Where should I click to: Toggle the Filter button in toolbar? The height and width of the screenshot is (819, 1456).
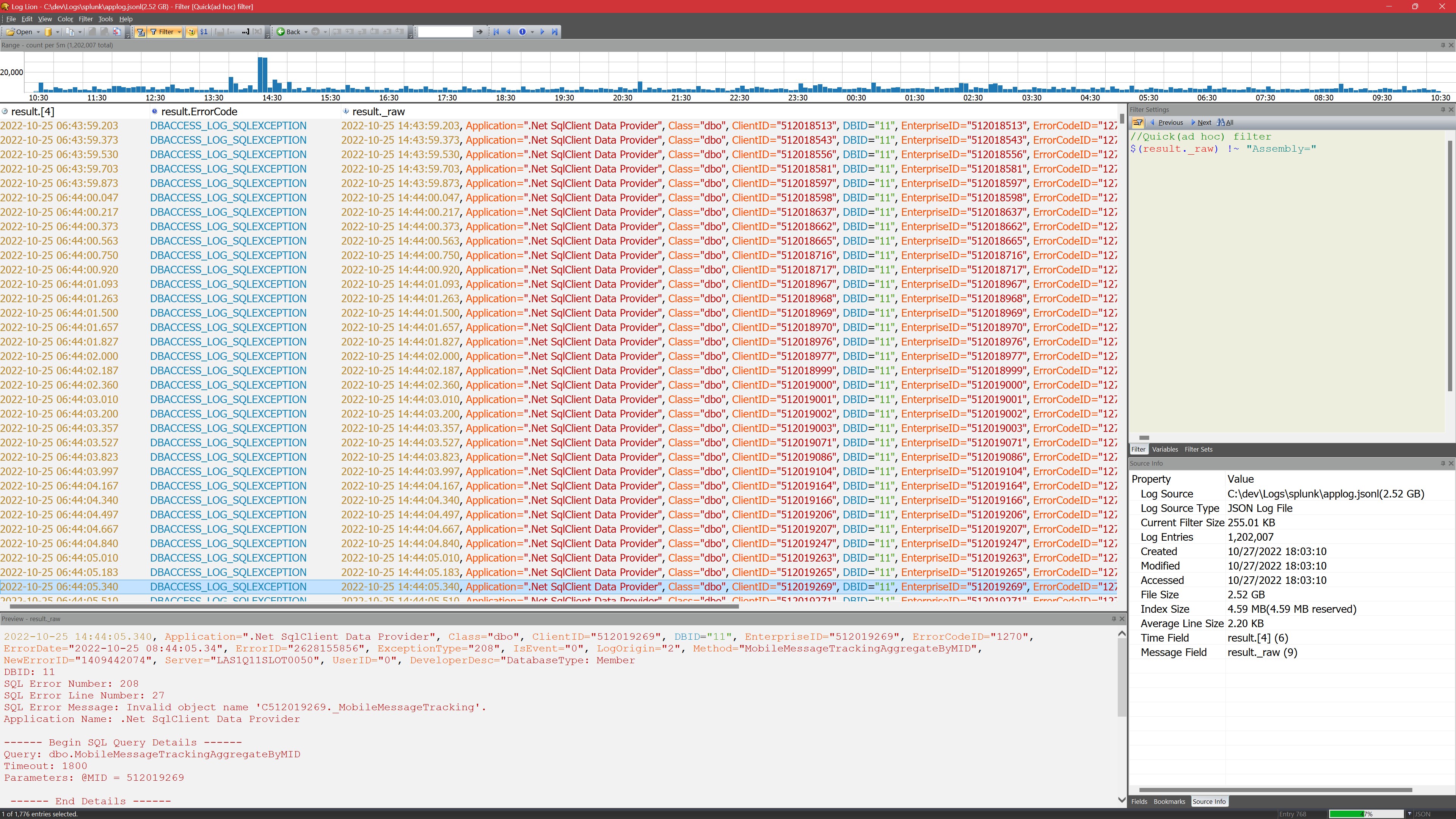tap(162, 31)
